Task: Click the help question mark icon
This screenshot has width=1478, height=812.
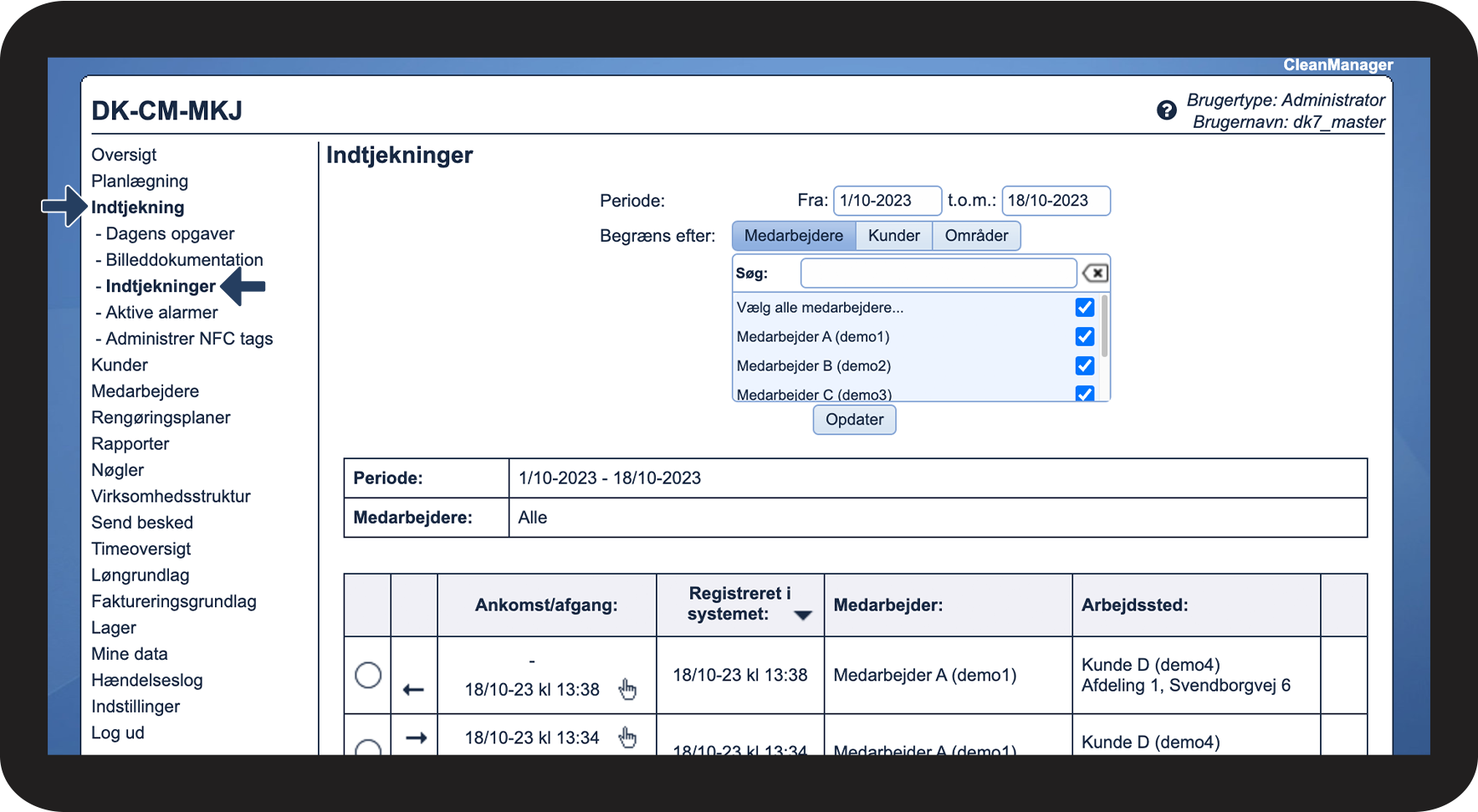Action: pos(1166,110)
